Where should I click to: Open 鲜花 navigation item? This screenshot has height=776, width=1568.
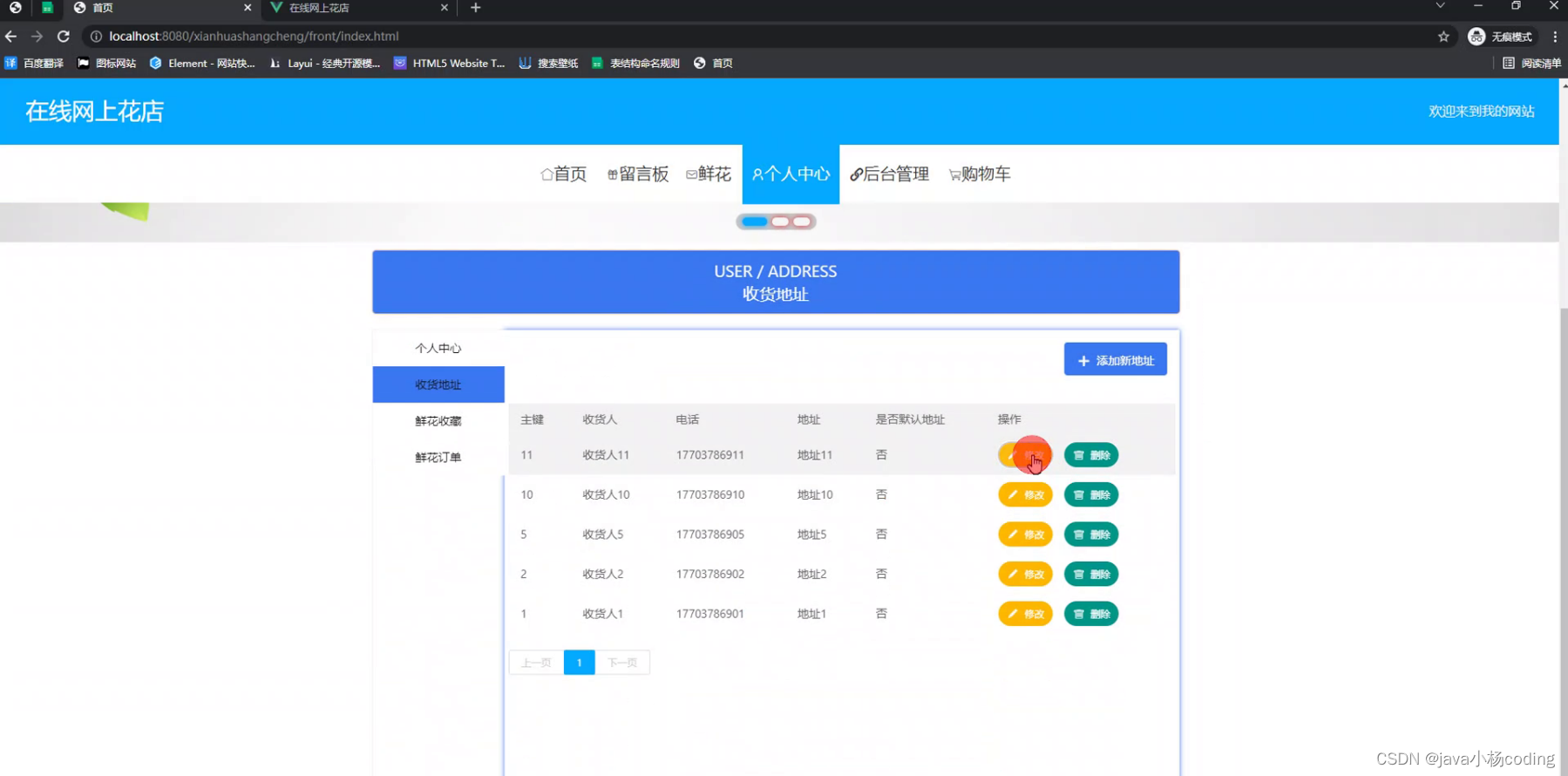[x=709, y=174]
